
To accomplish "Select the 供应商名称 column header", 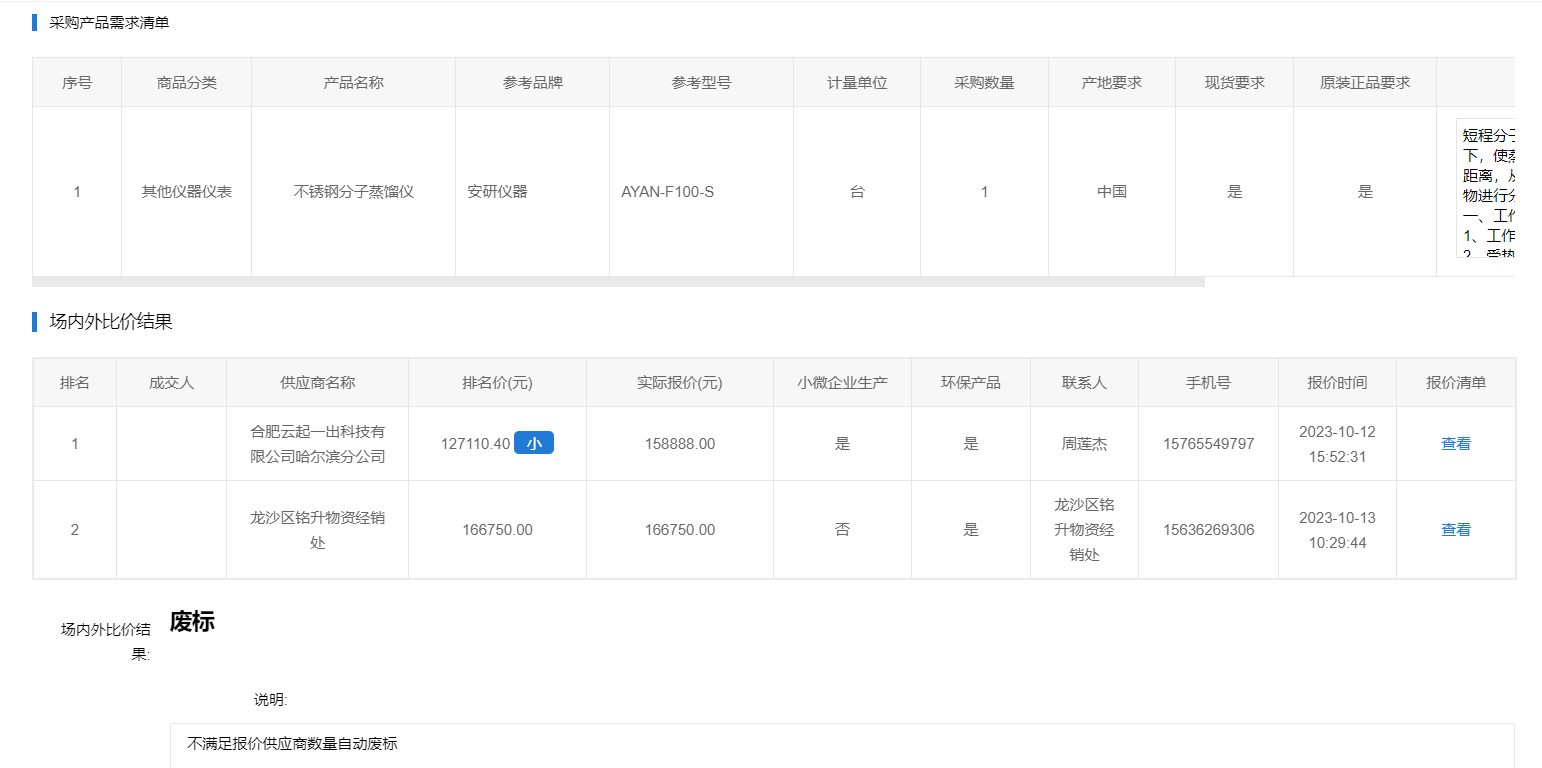I will [x=317, y=383].
